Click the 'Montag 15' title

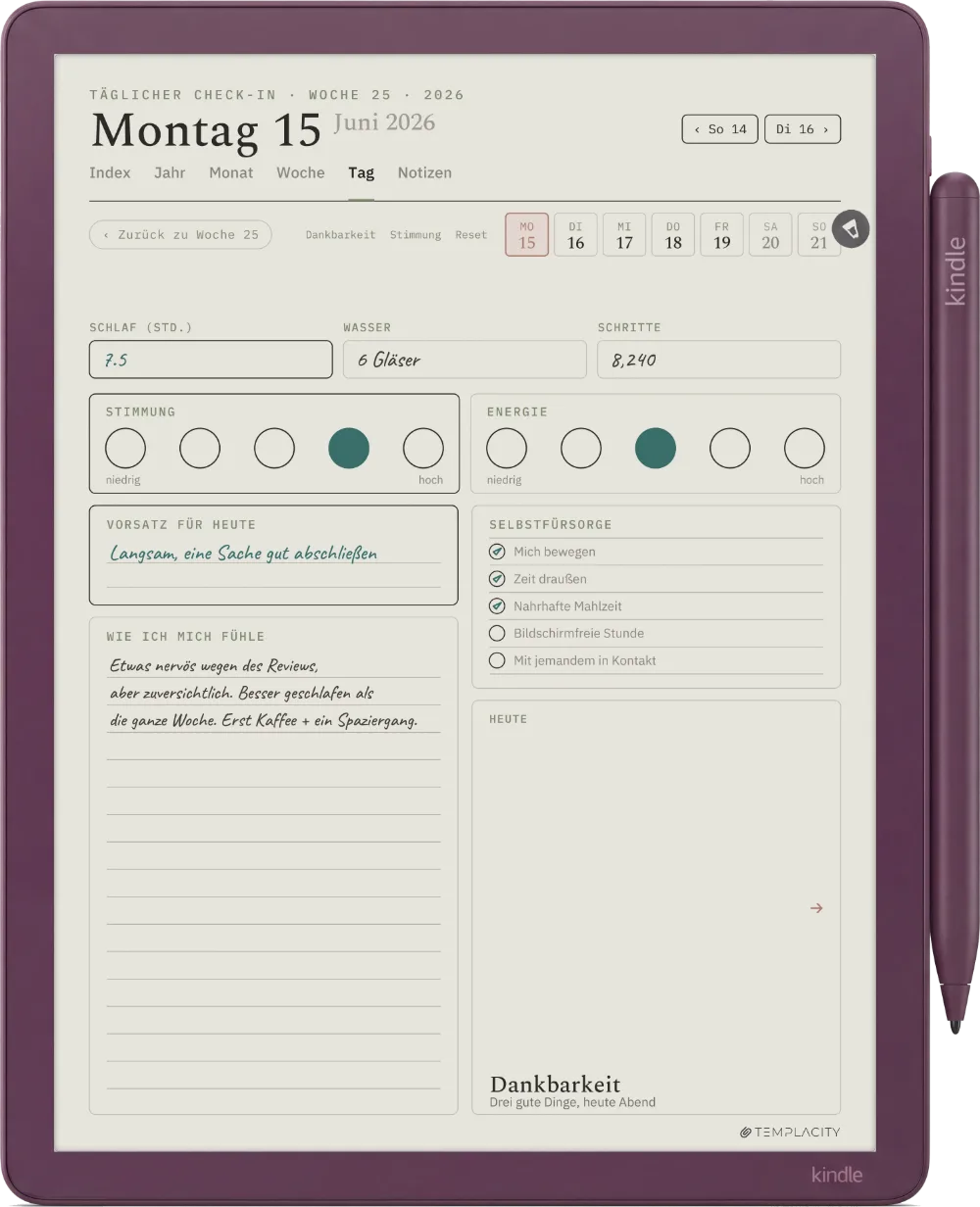[206, 130]
